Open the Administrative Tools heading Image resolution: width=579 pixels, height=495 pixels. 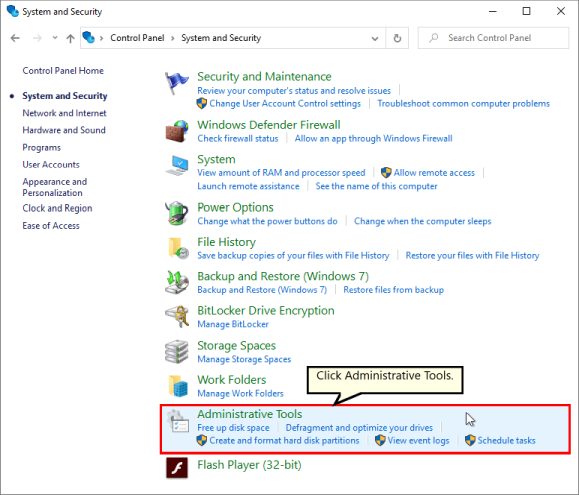[x=249, y=414]
